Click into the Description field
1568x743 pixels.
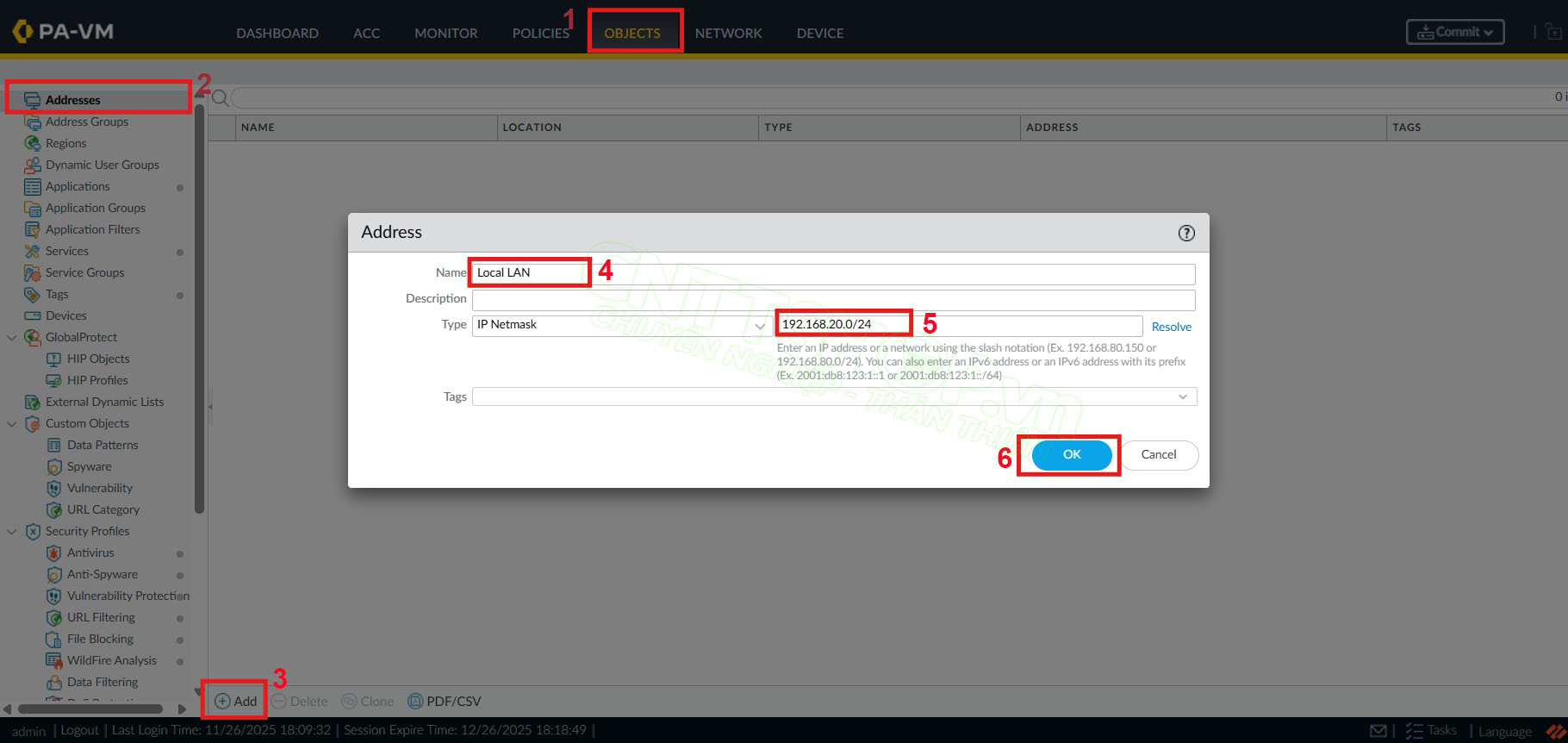click(x=833, y=299)
